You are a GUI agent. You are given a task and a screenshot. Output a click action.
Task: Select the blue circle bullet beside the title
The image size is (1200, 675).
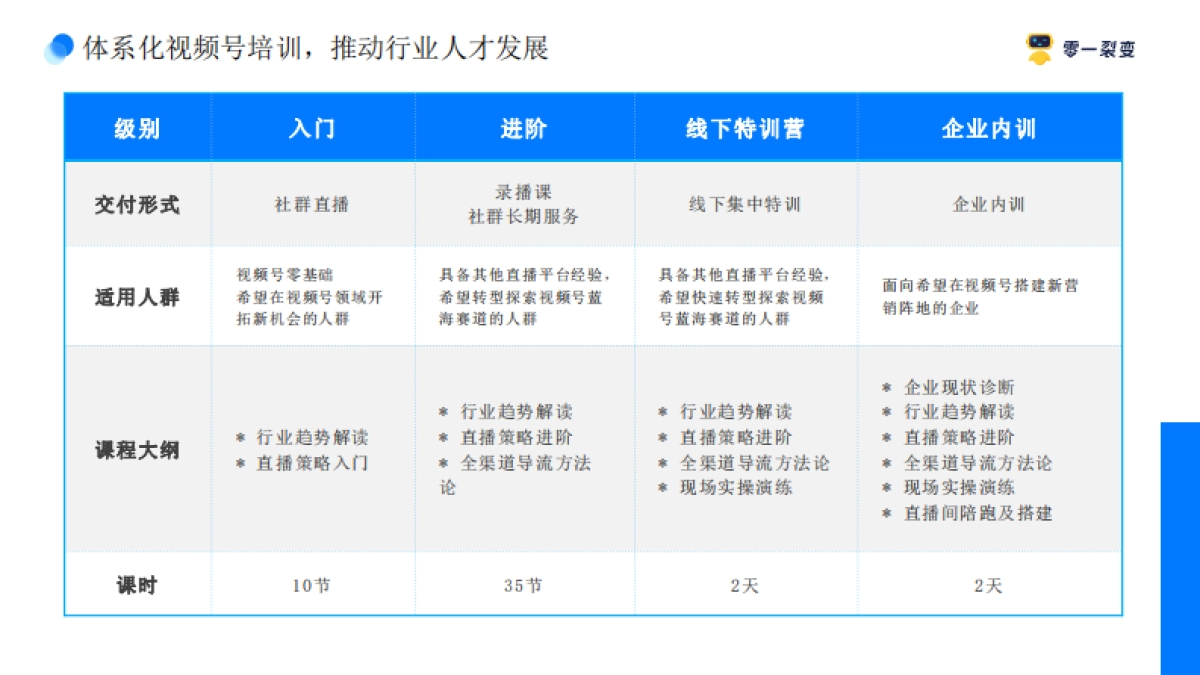click(x=64, y=44)
